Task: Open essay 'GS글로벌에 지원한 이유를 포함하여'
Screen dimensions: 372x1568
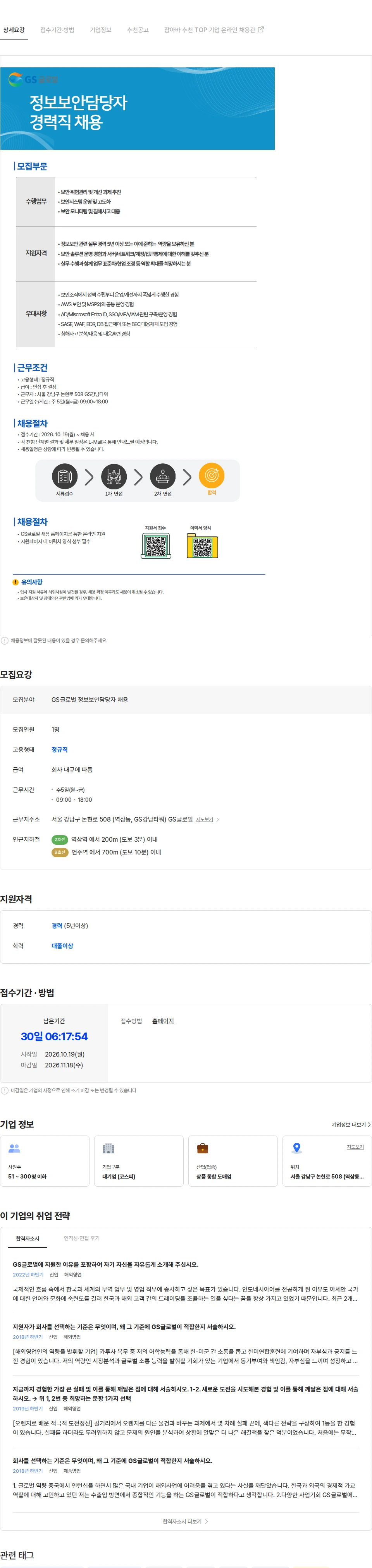Action: [105, 1264]
